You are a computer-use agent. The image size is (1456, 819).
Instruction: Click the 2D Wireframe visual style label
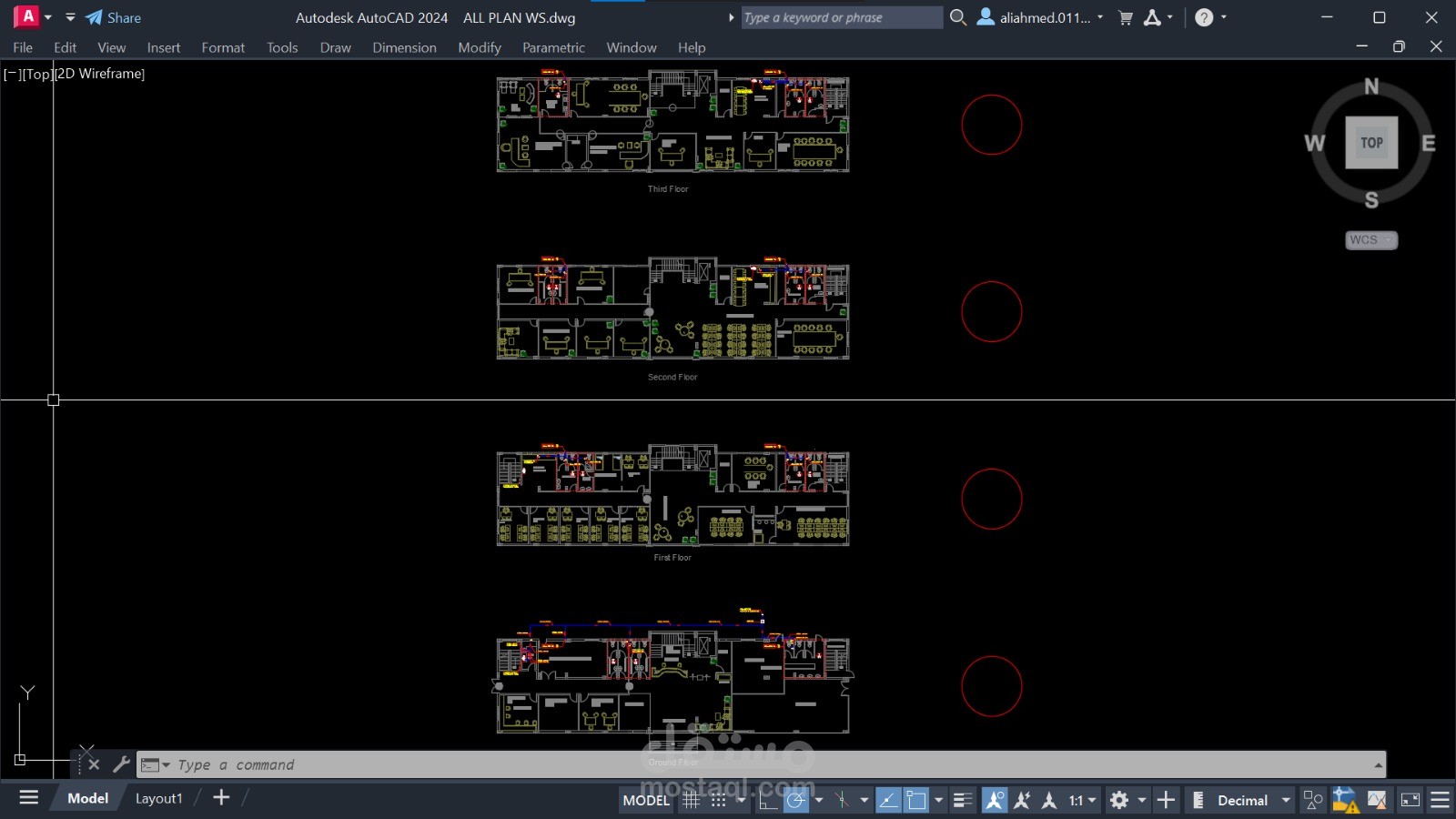100,74
